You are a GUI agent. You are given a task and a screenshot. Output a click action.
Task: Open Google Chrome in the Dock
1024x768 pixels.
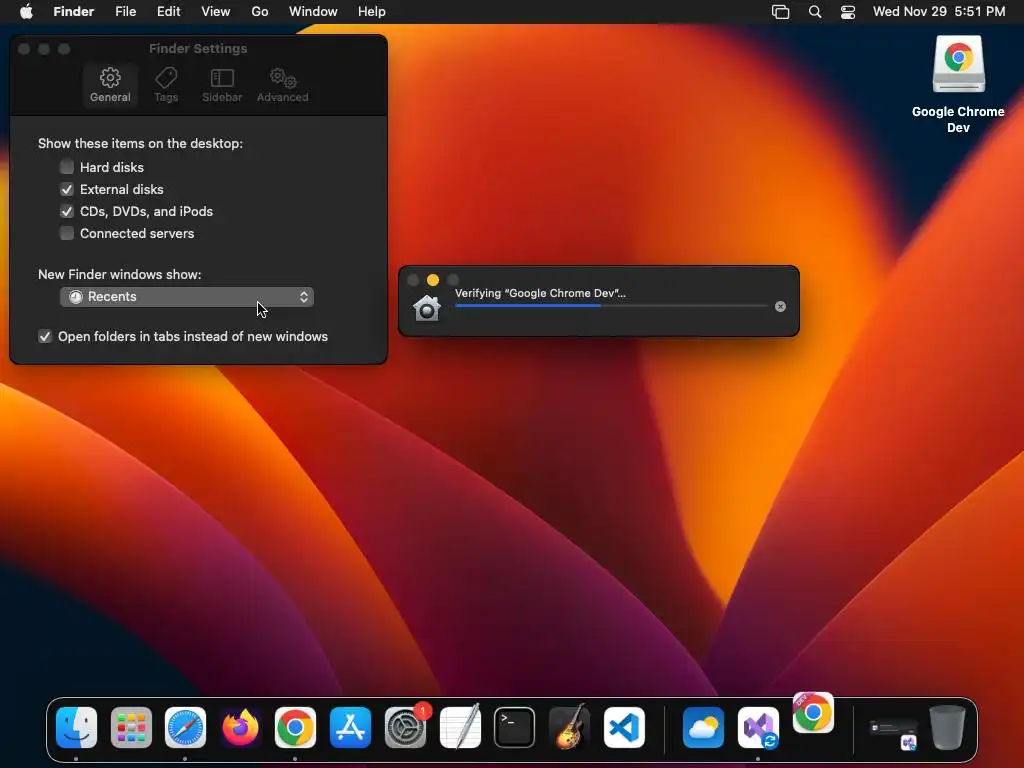coord(295,727)
